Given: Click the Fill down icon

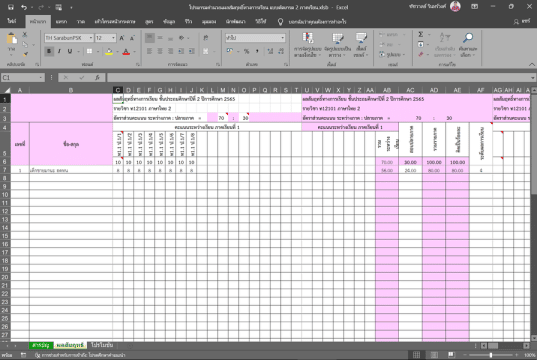Looking at the screenshot, I should [421, 44].
